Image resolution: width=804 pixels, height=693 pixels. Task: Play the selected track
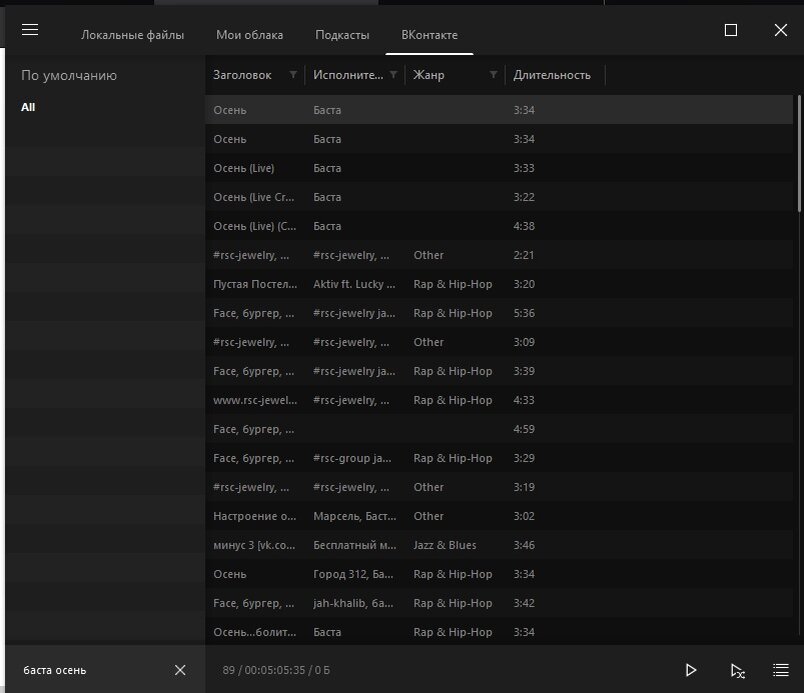(x=691, y=670)
